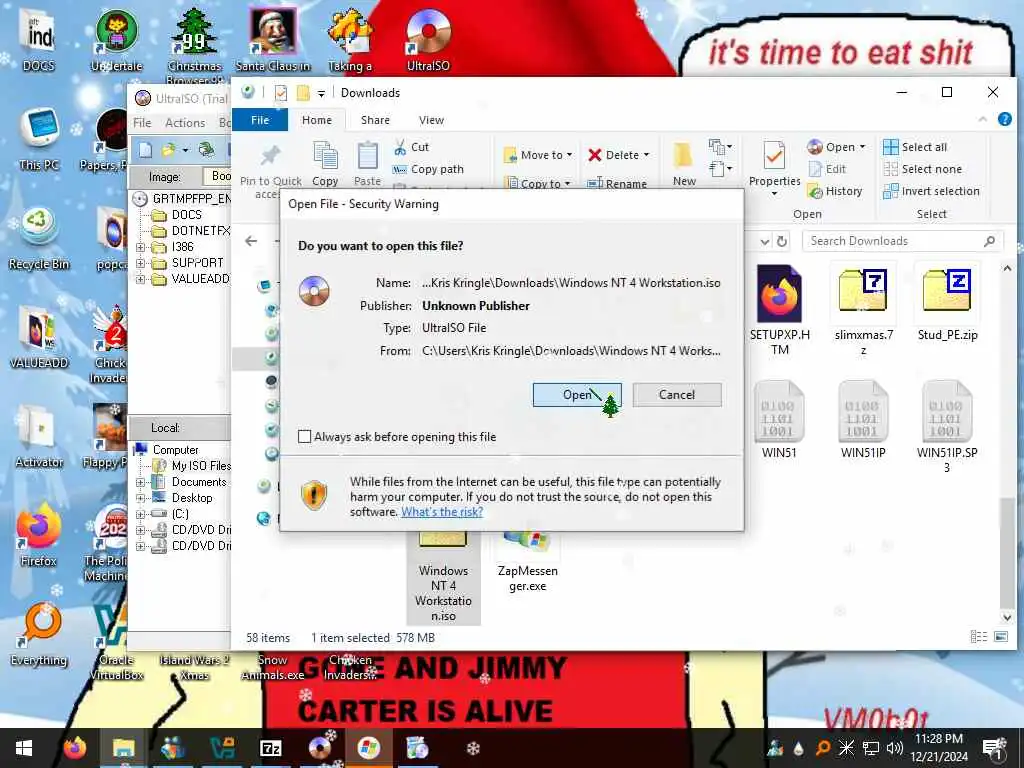
Task: Click the address bar refresh icon
Action: coord(782,241)
